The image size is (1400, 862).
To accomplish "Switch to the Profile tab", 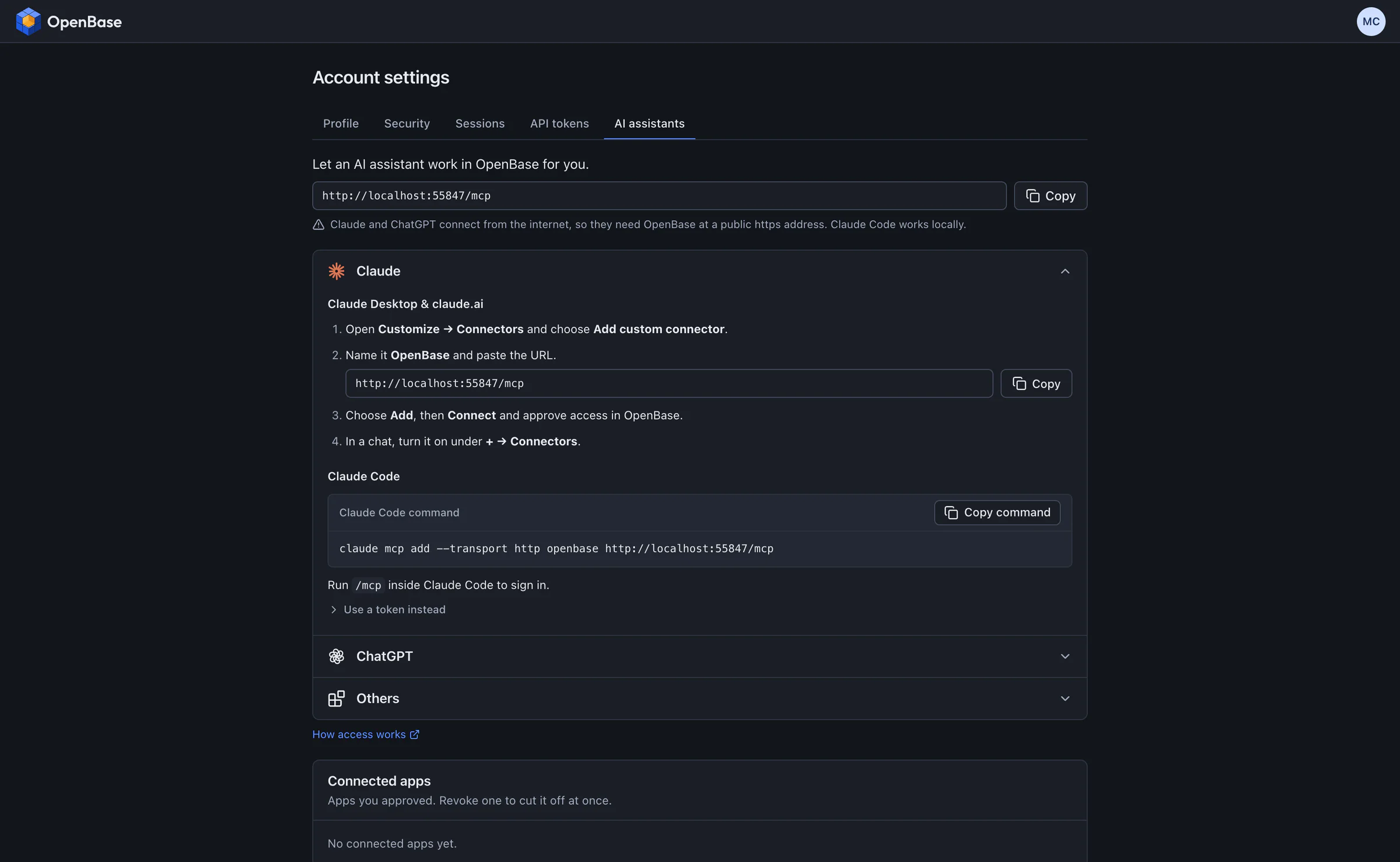I will coord(341,124).
